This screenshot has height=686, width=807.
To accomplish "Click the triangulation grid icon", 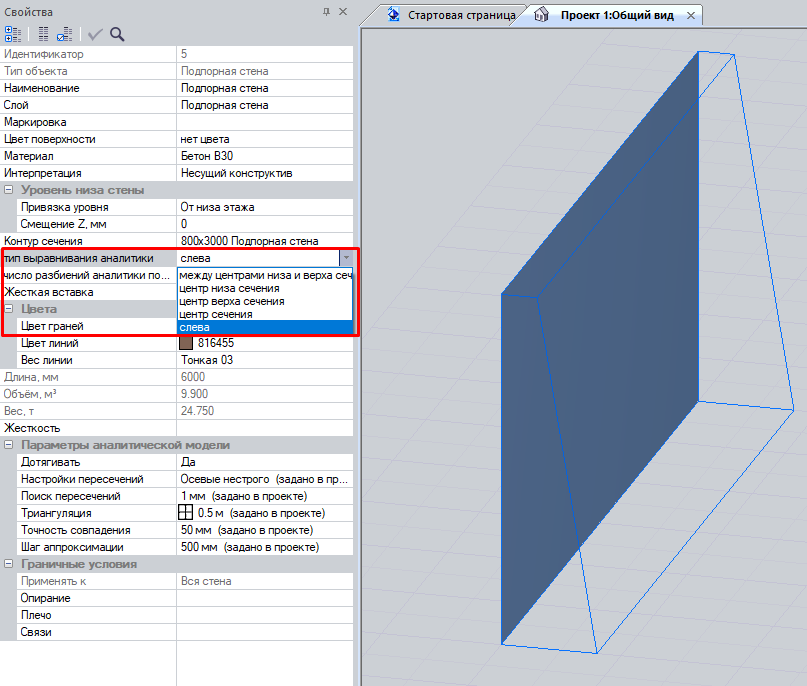I will tap(187, 513).
